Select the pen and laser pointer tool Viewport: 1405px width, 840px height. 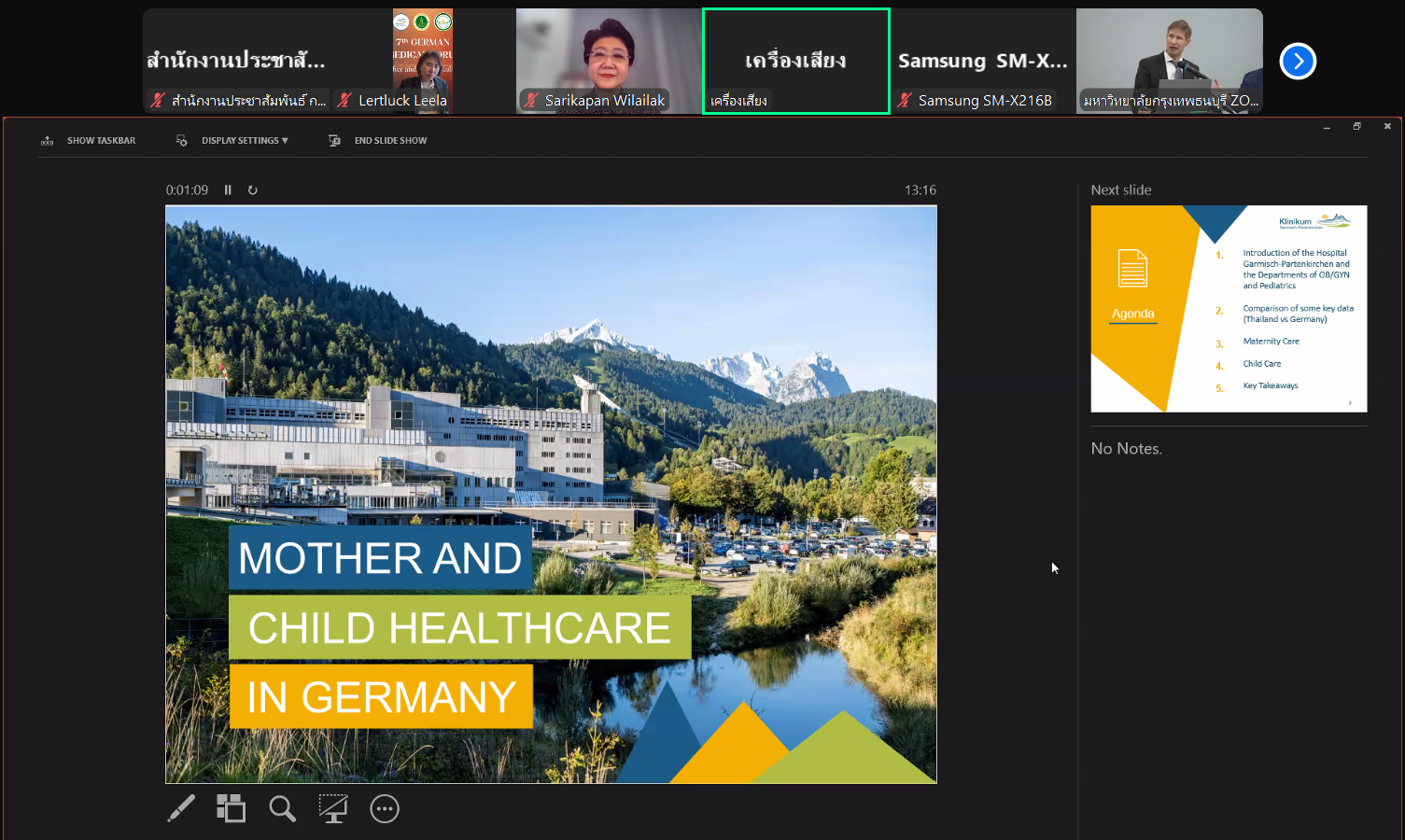coord(181,808)
